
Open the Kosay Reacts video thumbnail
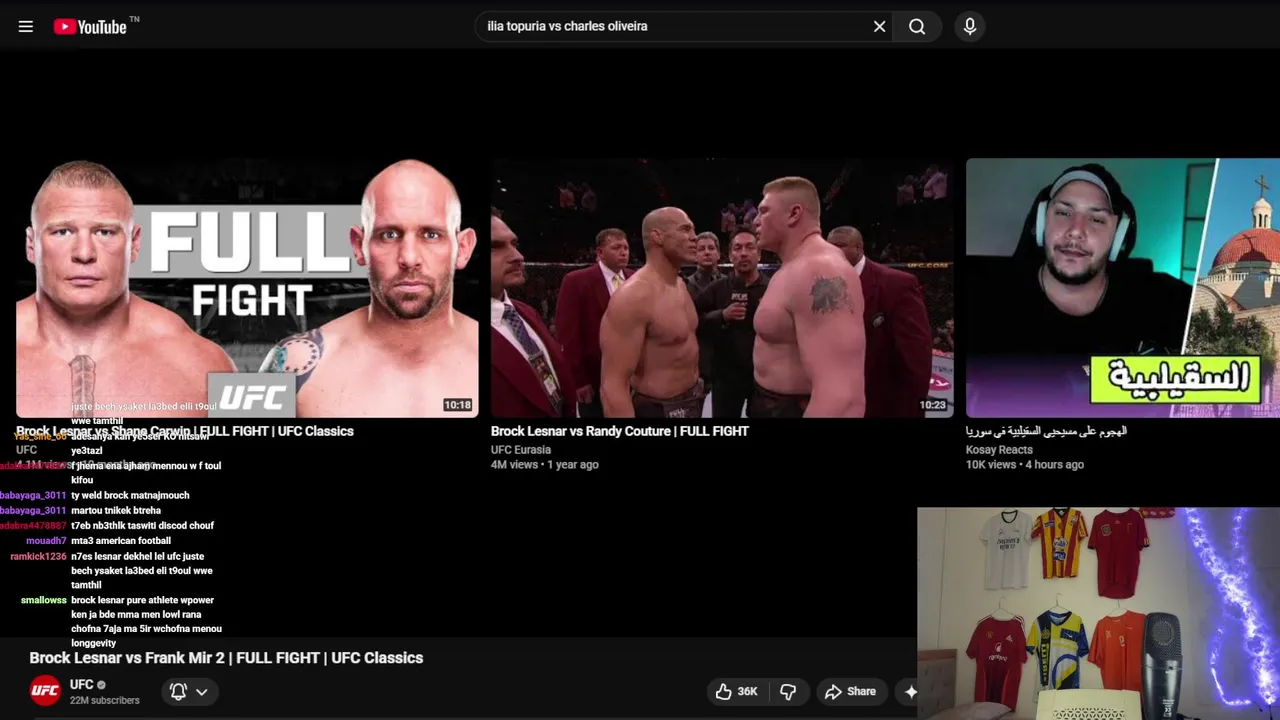click(1123, 287)
